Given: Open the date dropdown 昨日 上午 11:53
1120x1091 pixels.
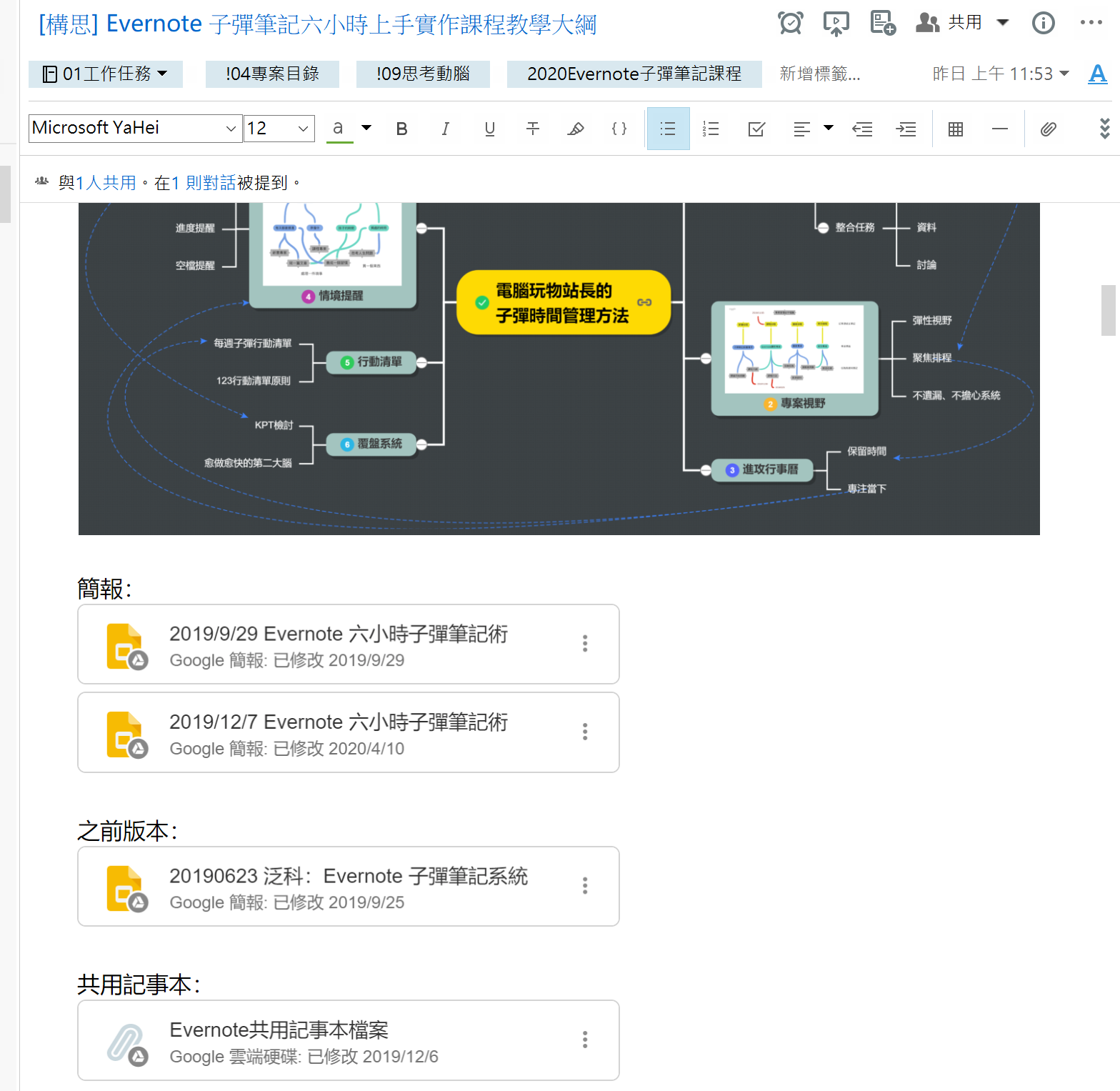Looking at the screenshot, I should pos(1001,74).
